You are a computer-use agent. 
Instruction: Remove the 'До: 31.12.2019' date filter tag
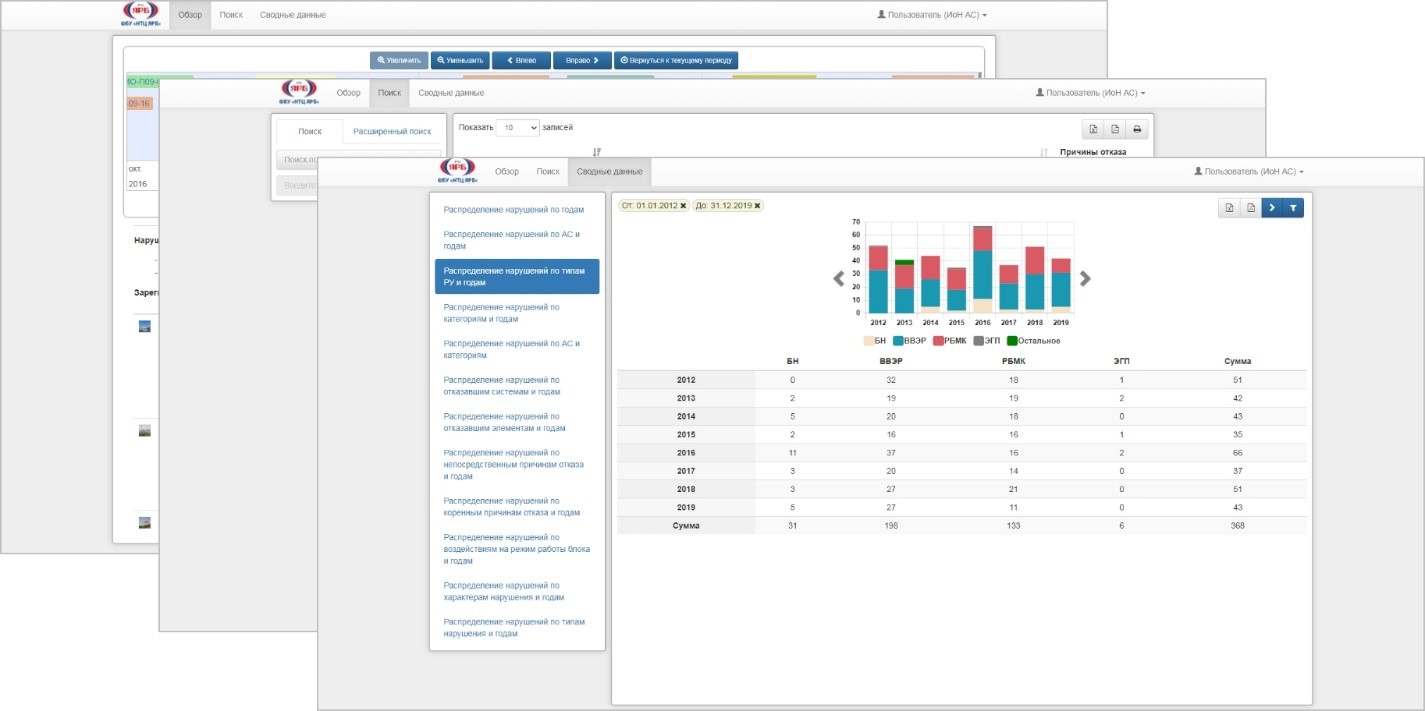(757, 206)
